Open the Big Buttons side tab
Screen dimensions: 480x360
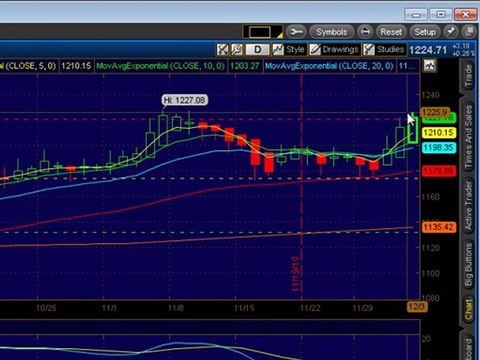pyautogui.click(x=469, y=264)
